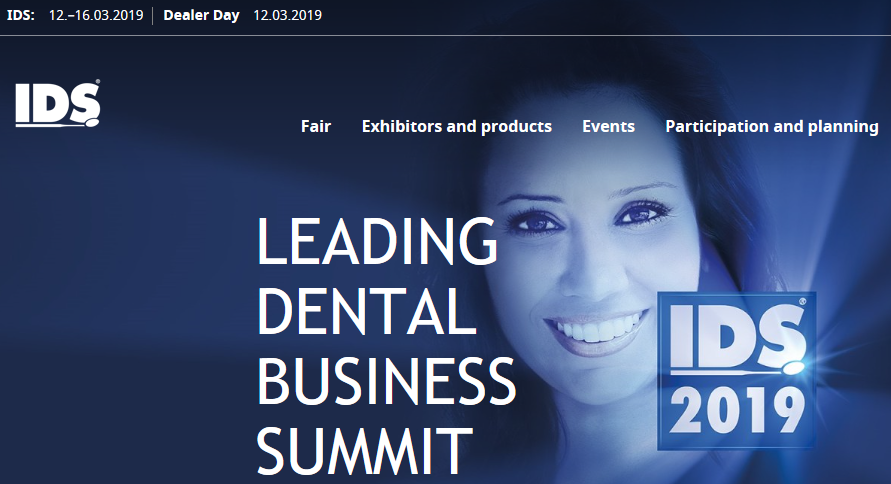Click the LEADING headline word
The width and height of the screenshot is (891, 484).
tap(378, 241)
